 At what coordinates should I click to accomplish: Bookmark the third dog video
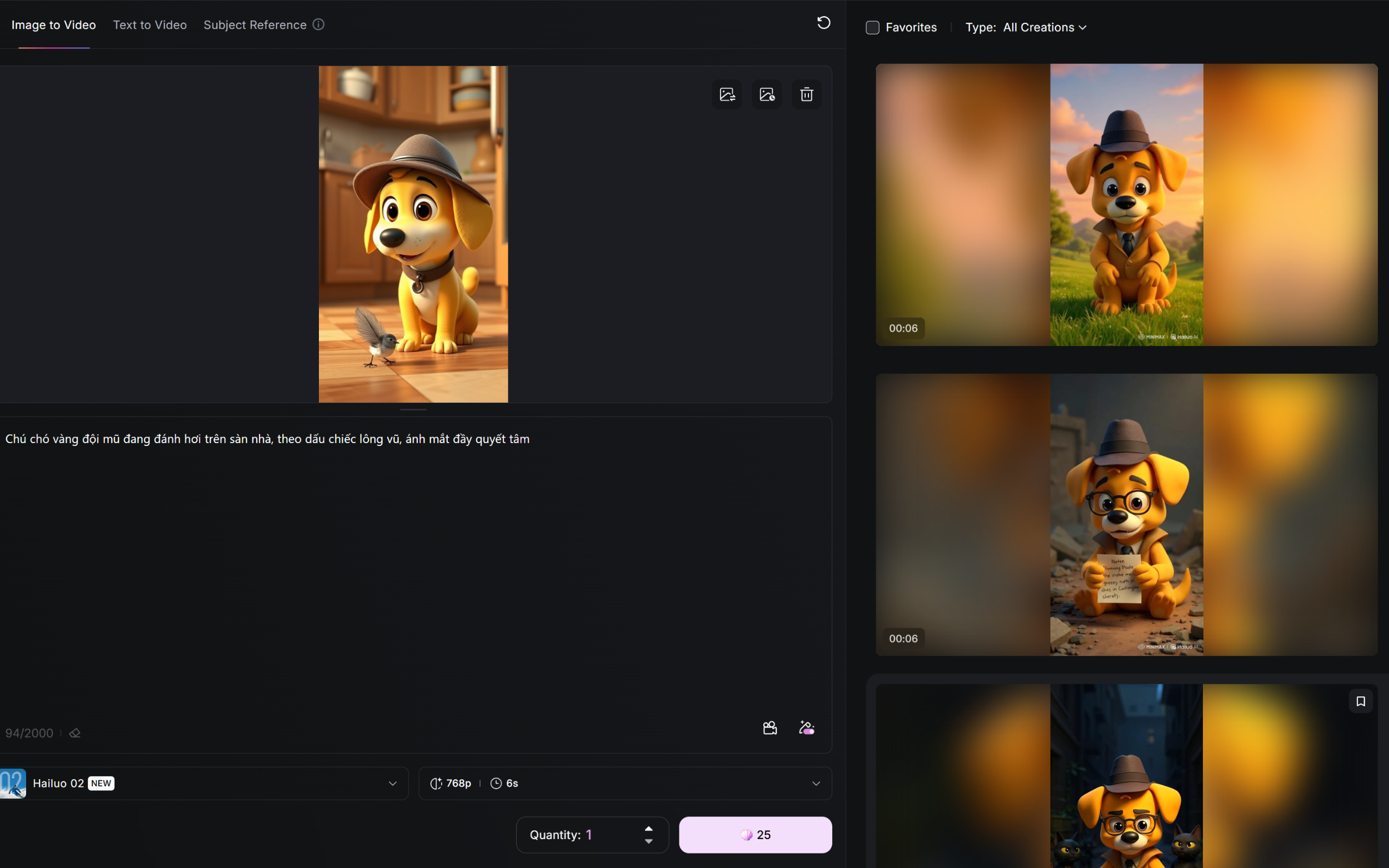1360,701
